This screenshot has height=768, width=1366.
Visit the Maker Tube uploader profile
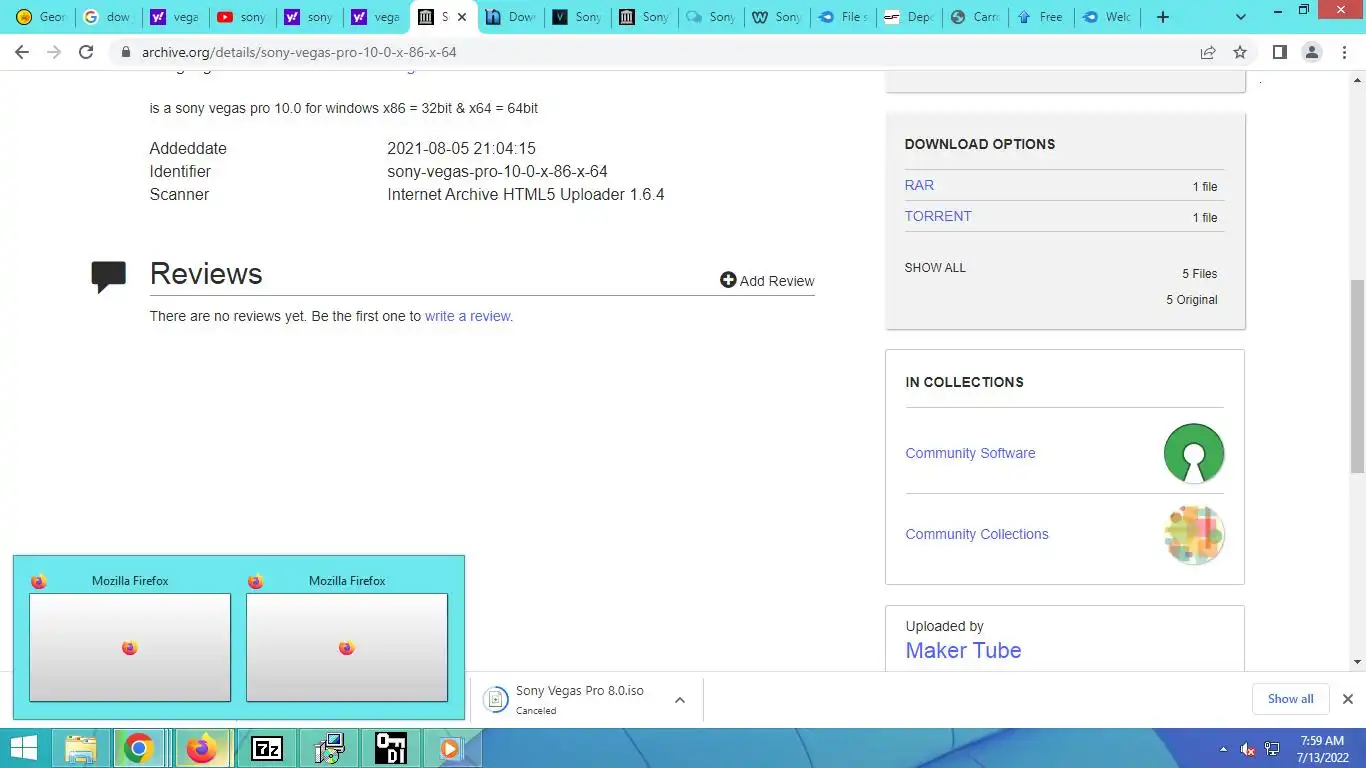pyautogui.click(x=963, y=650)
